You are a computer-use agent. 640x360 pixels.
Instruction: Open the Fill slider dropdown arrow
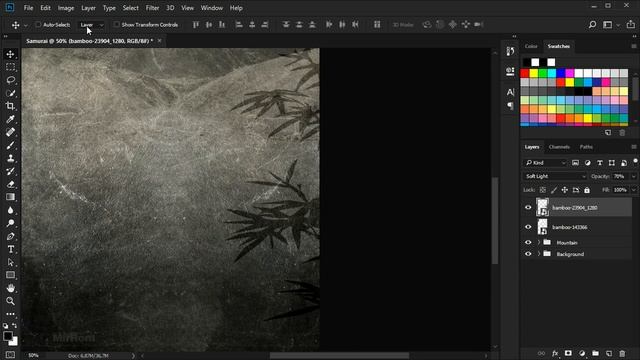coord(633,190)
